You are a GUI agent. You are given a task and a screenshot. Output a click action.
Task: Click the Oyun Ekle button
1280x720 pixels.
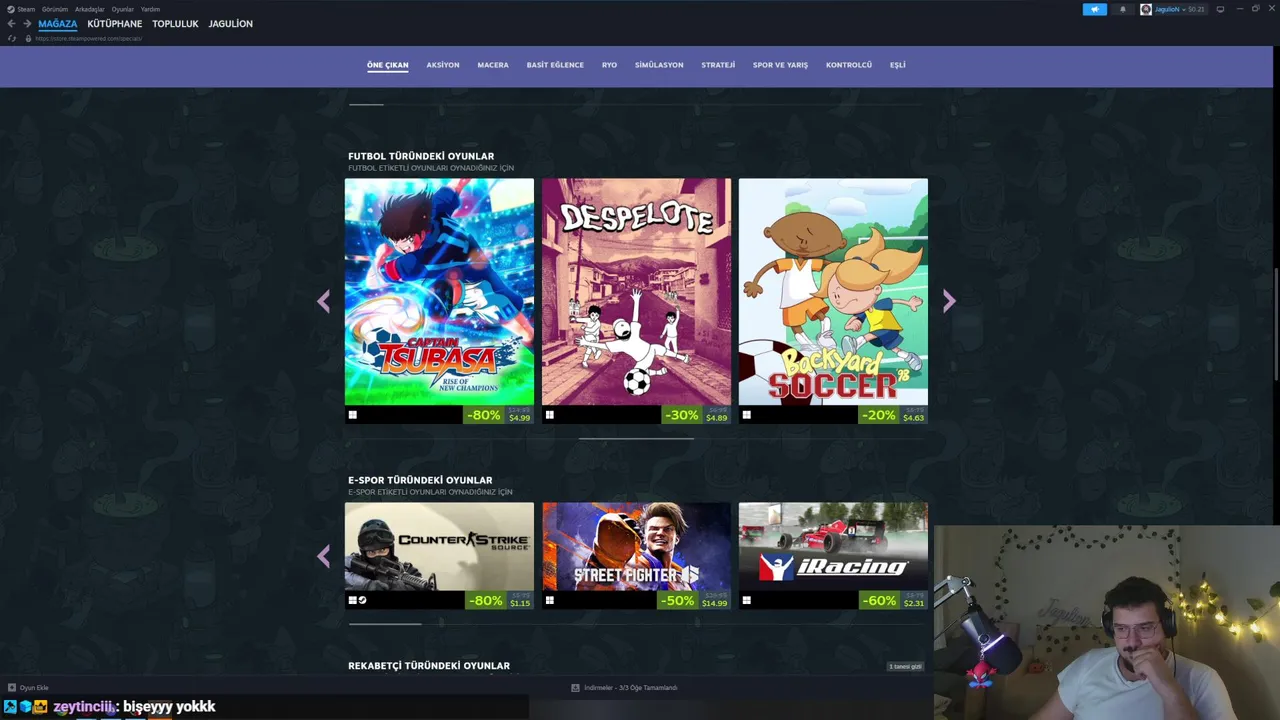pos(28,688)
